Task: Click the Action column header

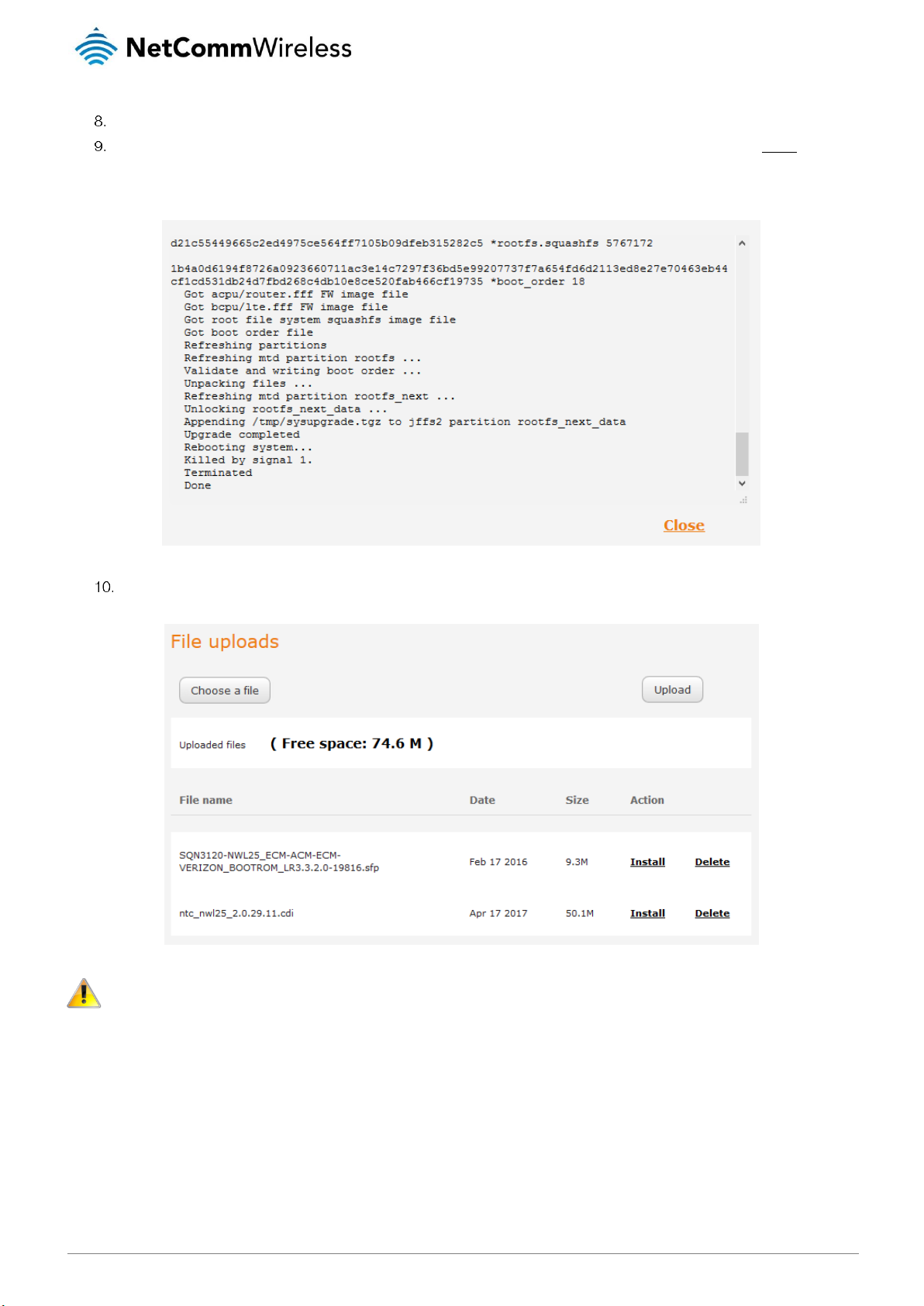Action: point(646,800)
